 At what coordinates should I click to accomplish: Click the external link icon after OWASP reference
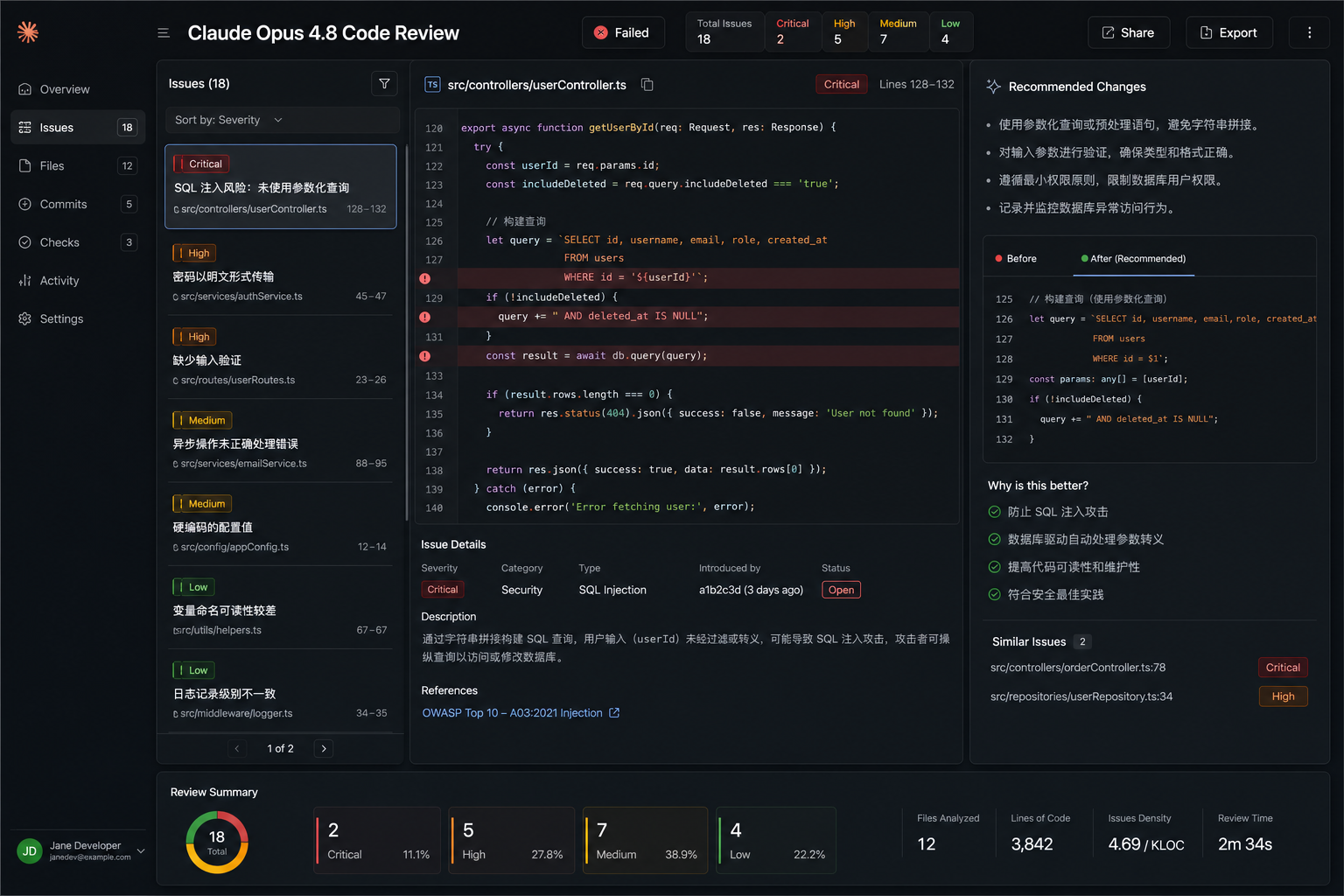[x=614, y=713]
